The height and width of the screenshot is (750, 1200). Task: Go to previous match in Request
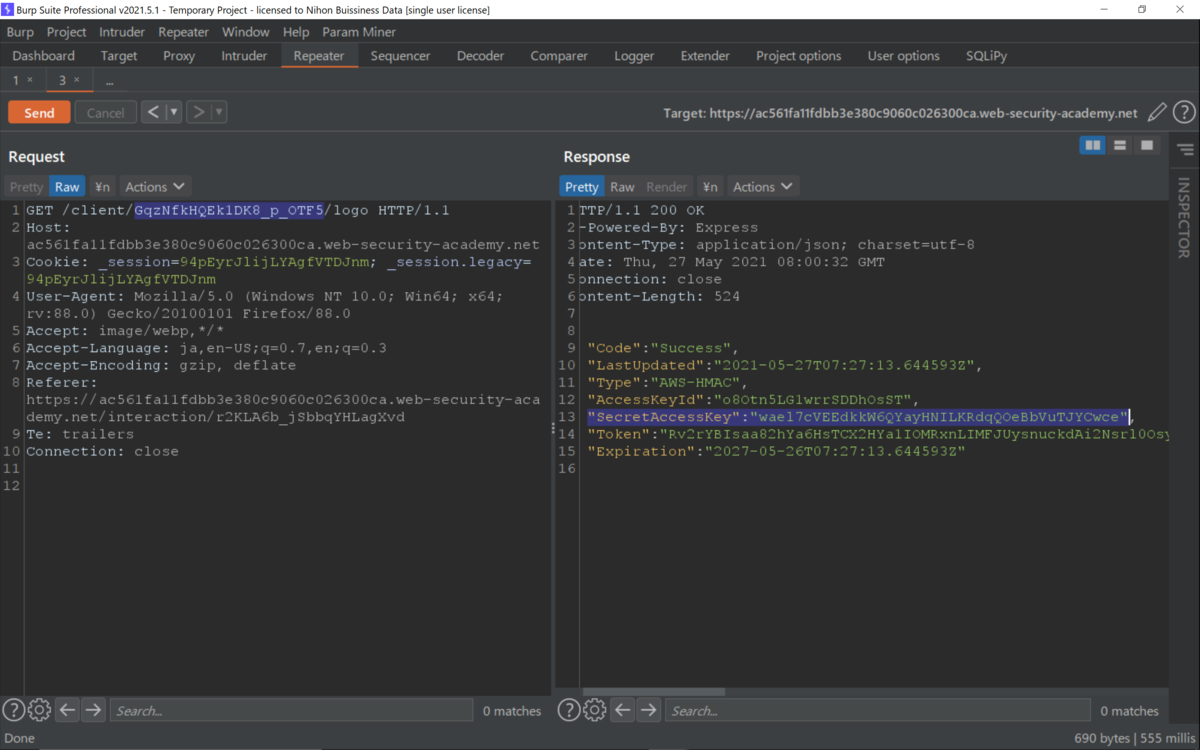(x=67, y=710)
